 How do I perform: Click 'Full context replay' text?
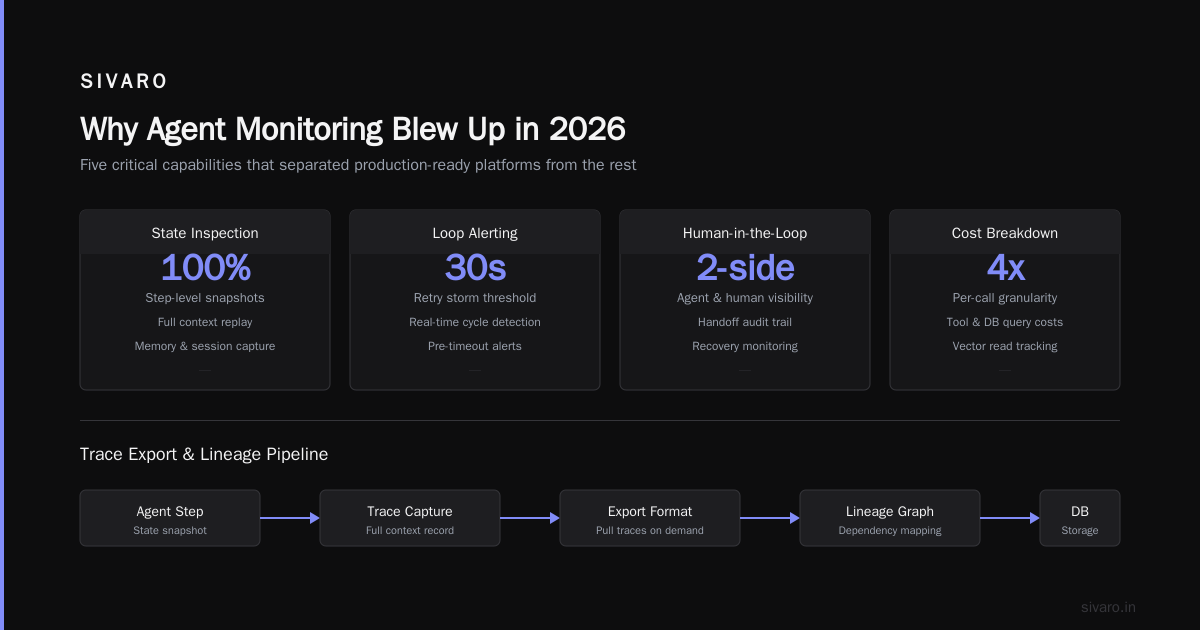[x=205, y=322]
